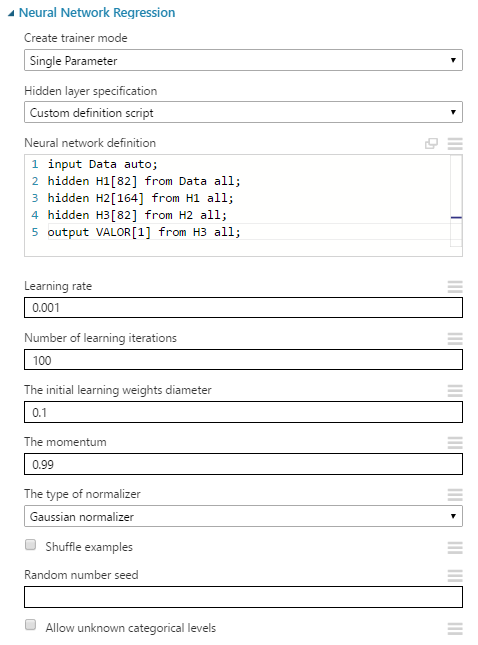
Task: Enable the Shuffle examples checkbox
Action: [30, 545]
